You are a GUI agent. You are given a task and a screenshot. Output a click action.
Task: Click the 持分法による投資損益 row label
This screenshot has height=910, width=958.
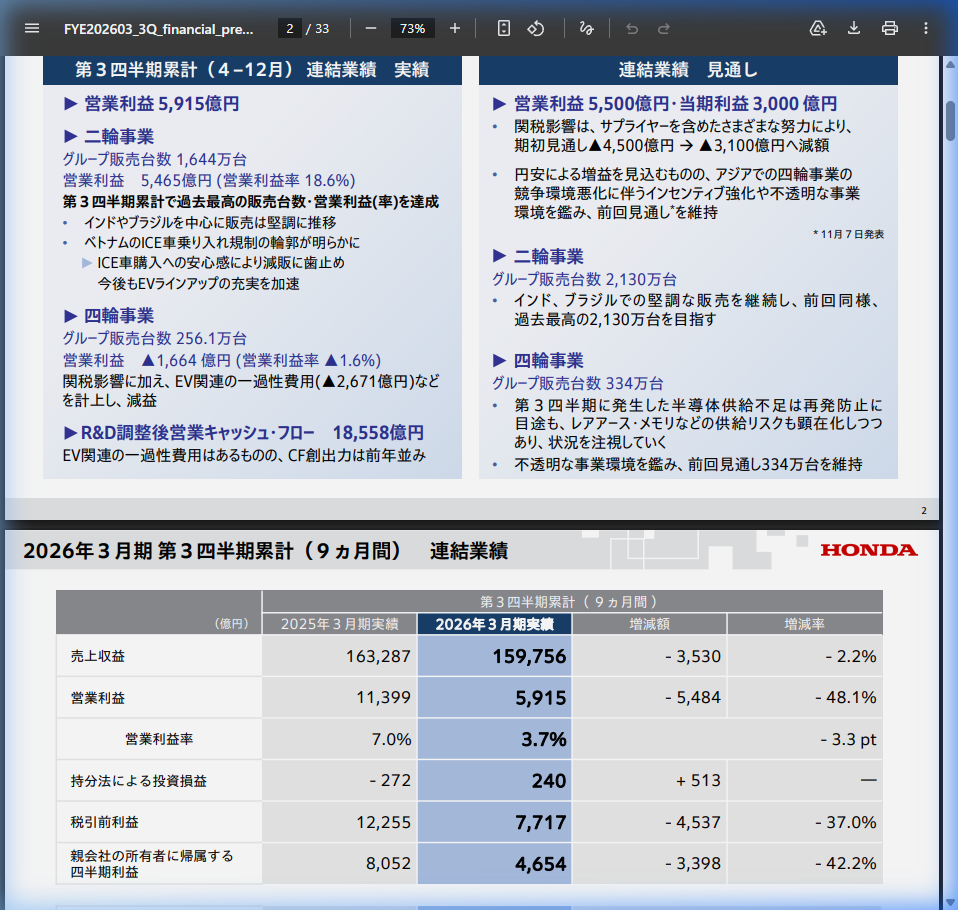139,780
